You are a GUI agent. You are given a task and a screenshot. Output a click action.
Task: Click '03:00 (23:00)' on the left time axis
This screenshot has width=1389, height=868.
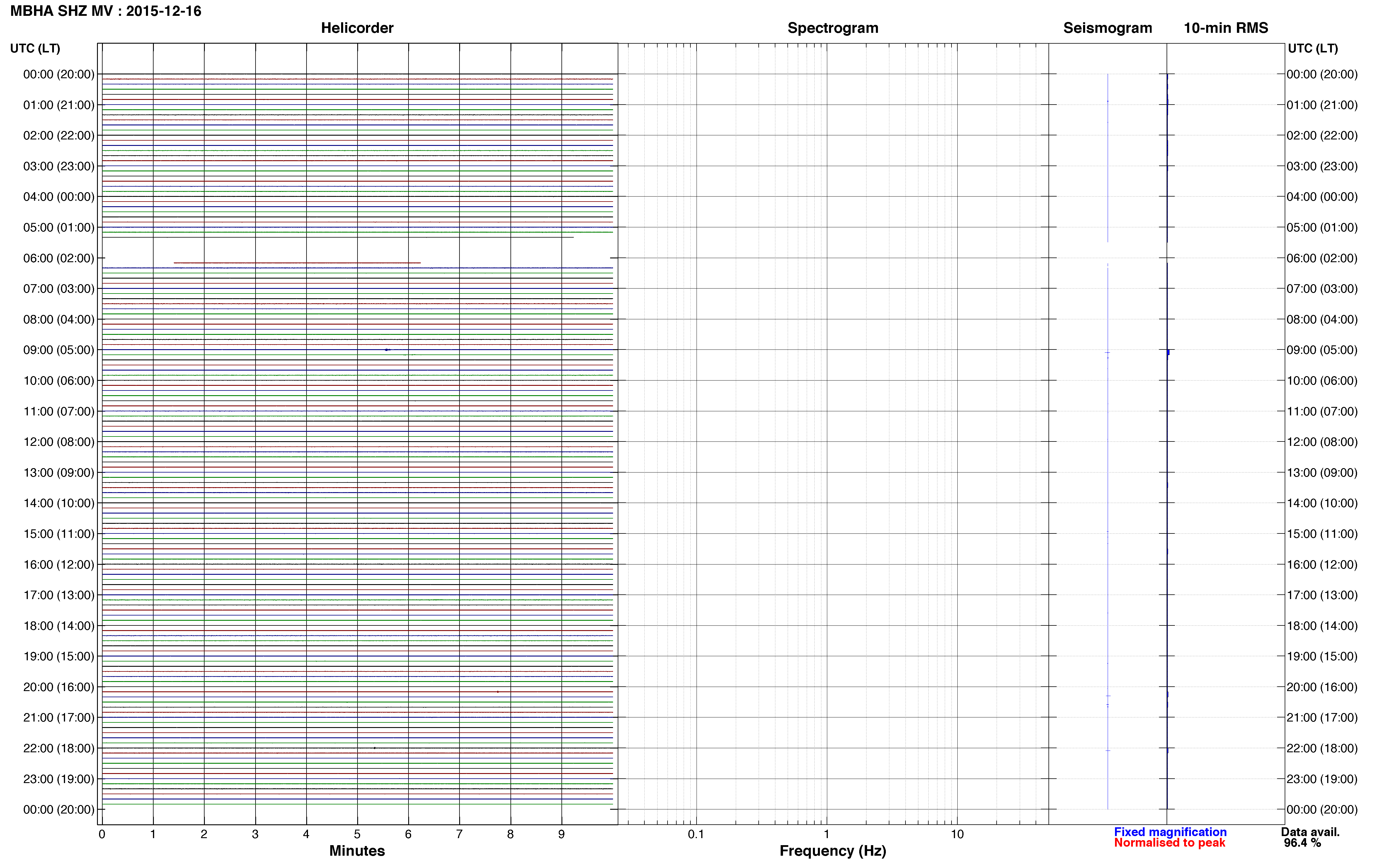(x=59, y=166)
